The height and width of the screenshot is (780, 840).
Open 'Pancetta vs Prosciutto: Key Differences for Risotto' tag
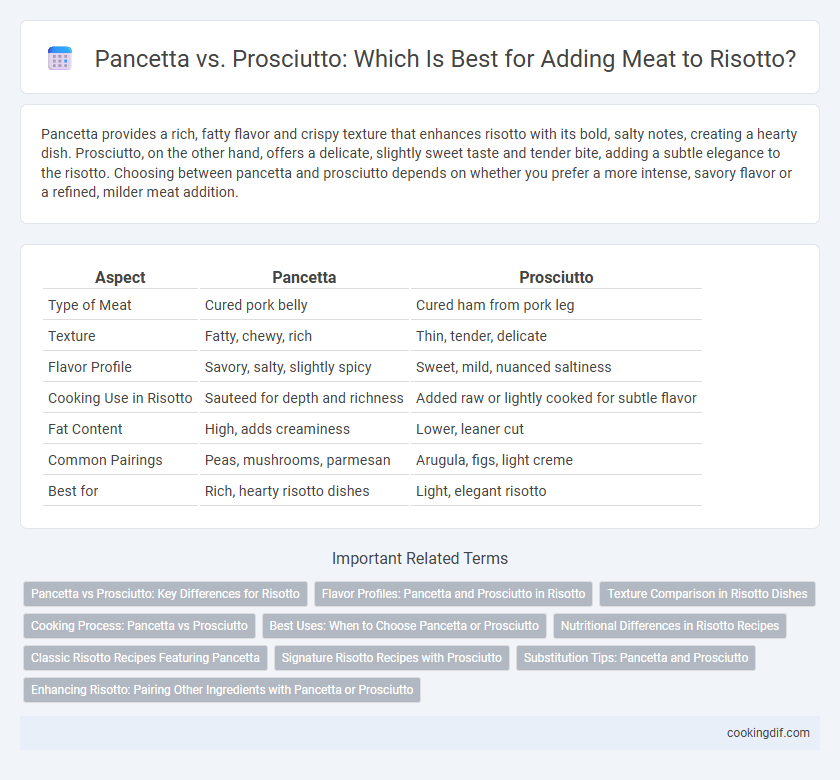tap(165, 594)
